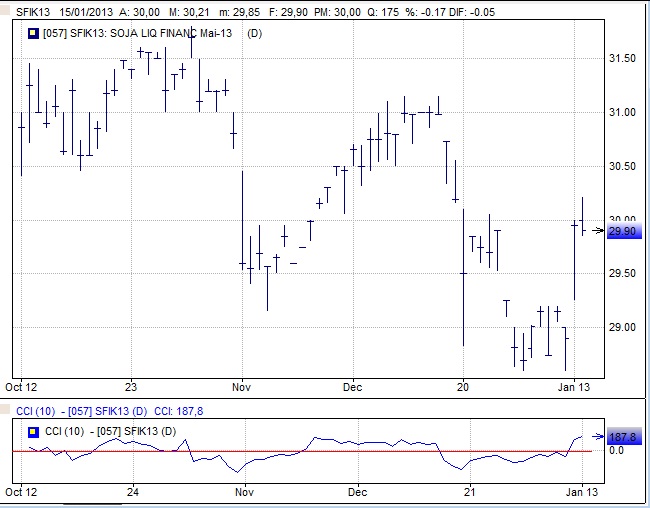Click the SFIK13 legend square icon

(32, 33)
